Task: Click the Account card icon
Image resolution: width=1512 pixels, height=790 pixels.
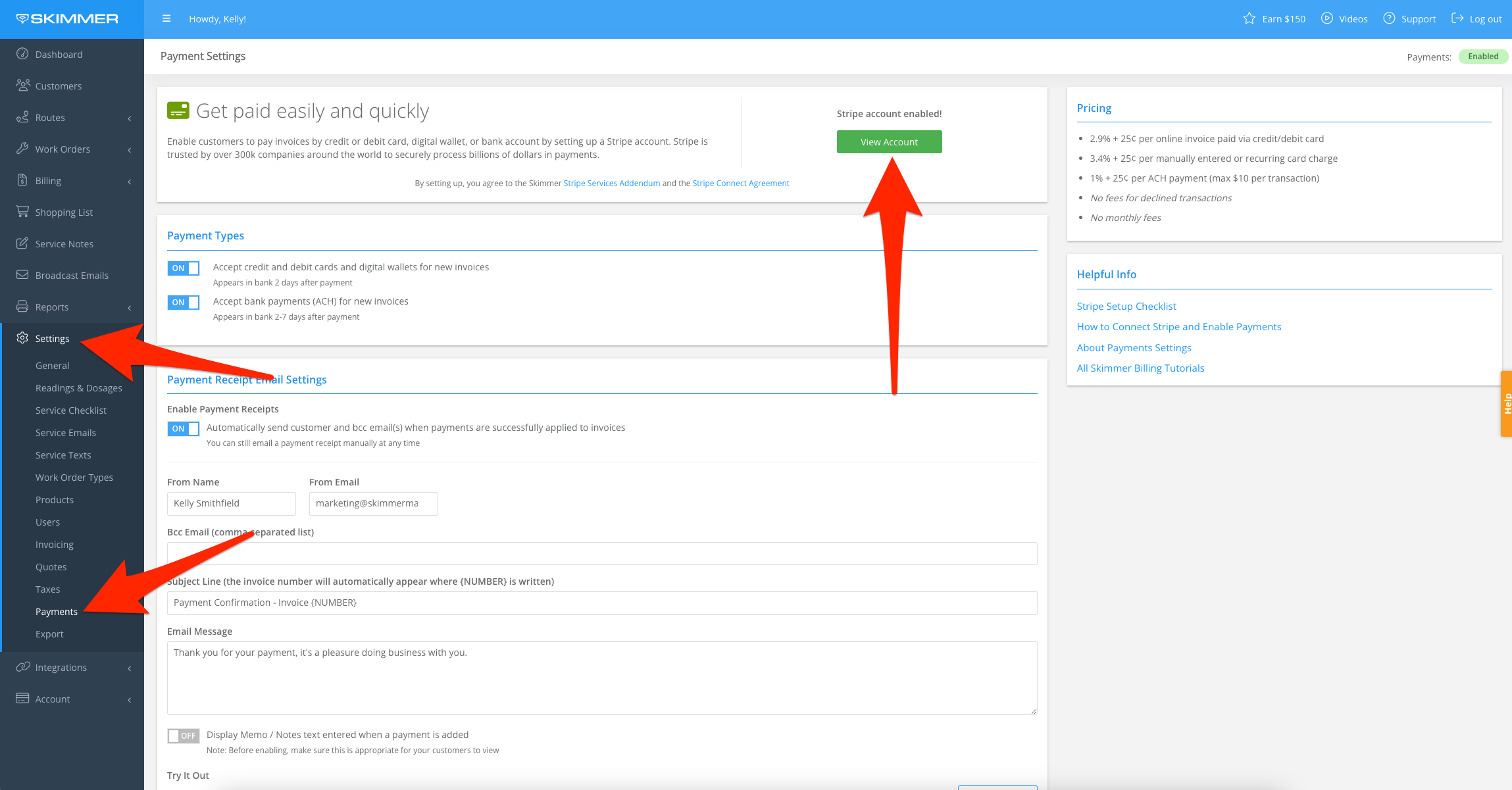Action: [x=22, y=699]
